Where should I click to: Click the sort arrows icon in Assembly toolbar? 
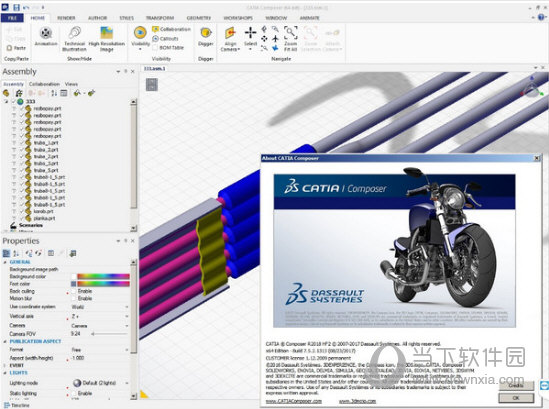tap(54, 93)
